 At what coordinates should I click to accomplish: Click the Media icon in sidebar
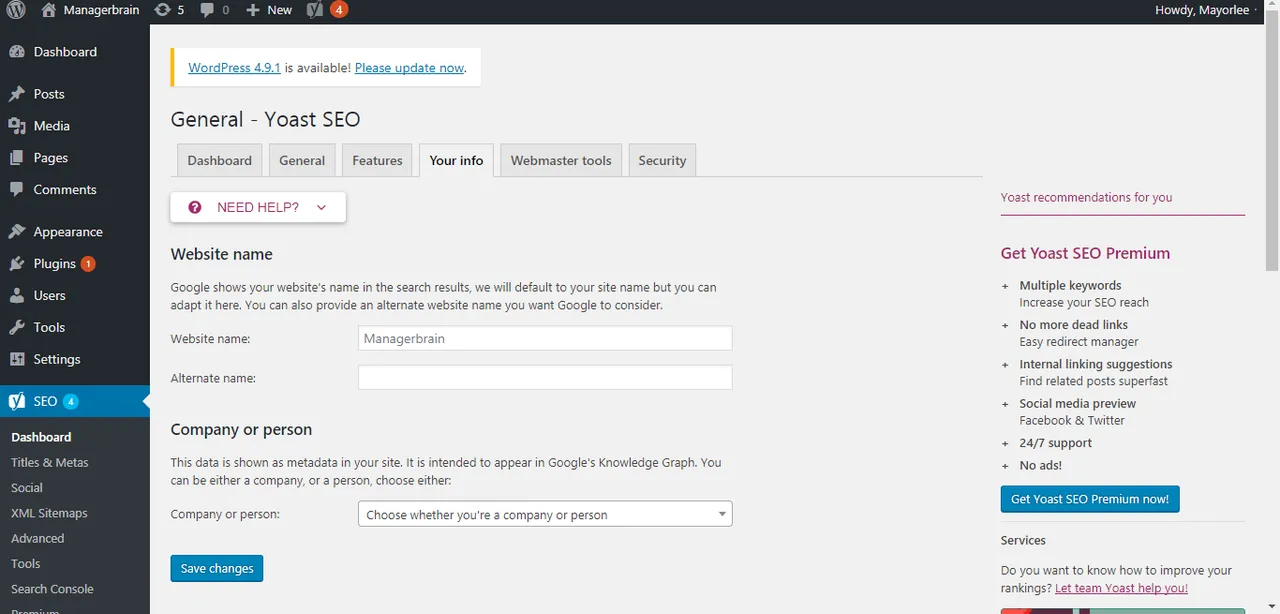(x=17, y=126)
